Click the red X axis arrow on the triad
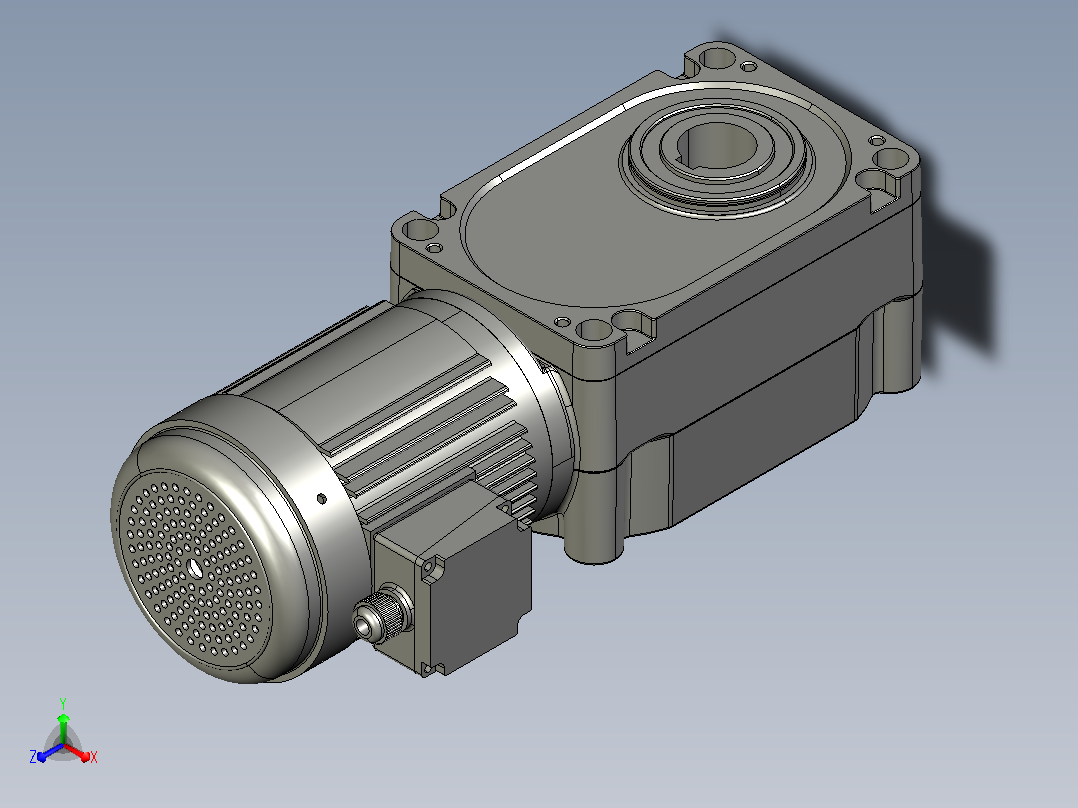This screenshot has height=808, width=1078. (79, 752)
